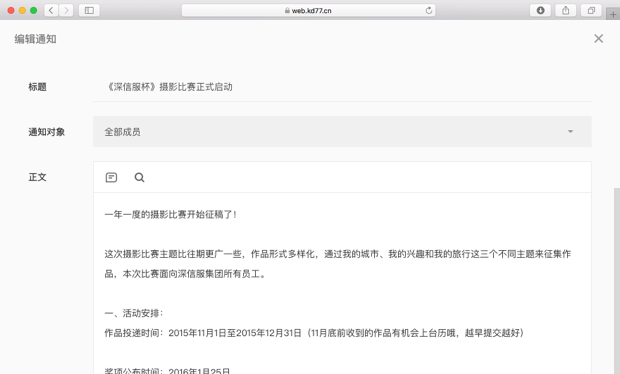
Task: Click the line 一年一度的摄影比赛开始征稿了！
Action: click(x=171, y=215)
